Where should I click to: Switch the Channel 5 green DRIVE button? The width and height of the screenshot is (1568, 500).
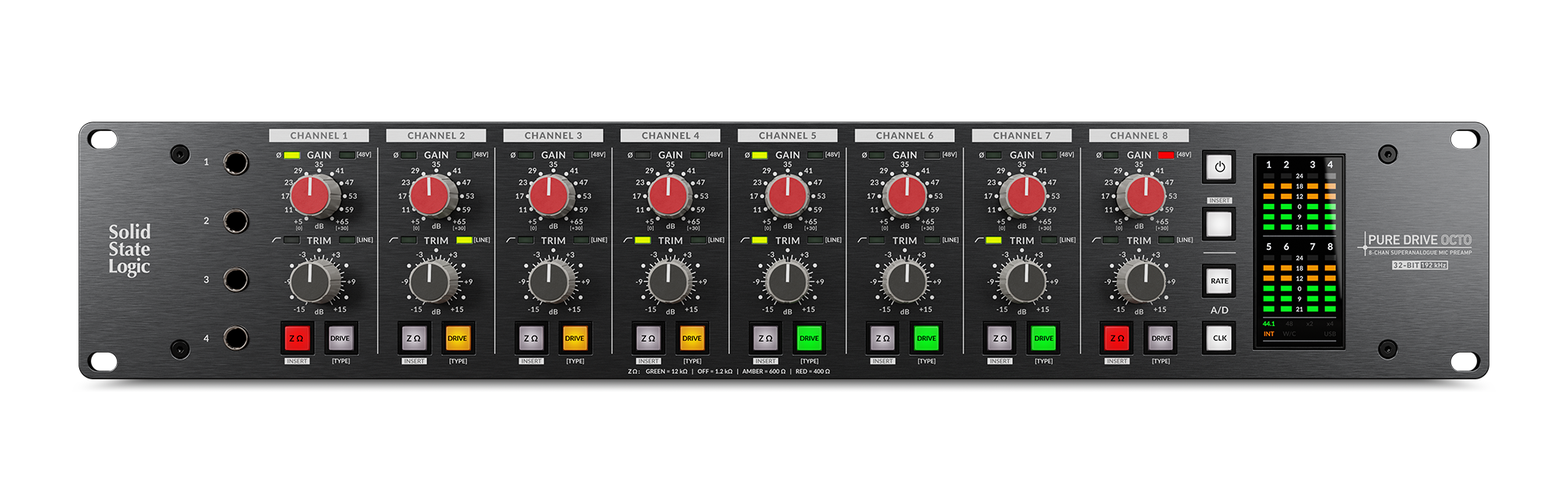[809, 339]
